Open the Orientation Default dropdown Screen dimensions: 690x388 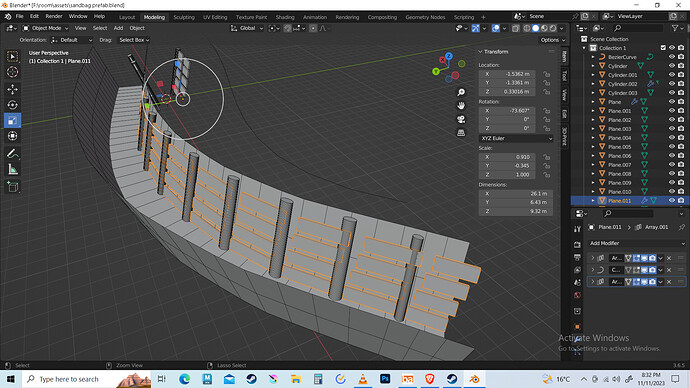tap(72, 40)
